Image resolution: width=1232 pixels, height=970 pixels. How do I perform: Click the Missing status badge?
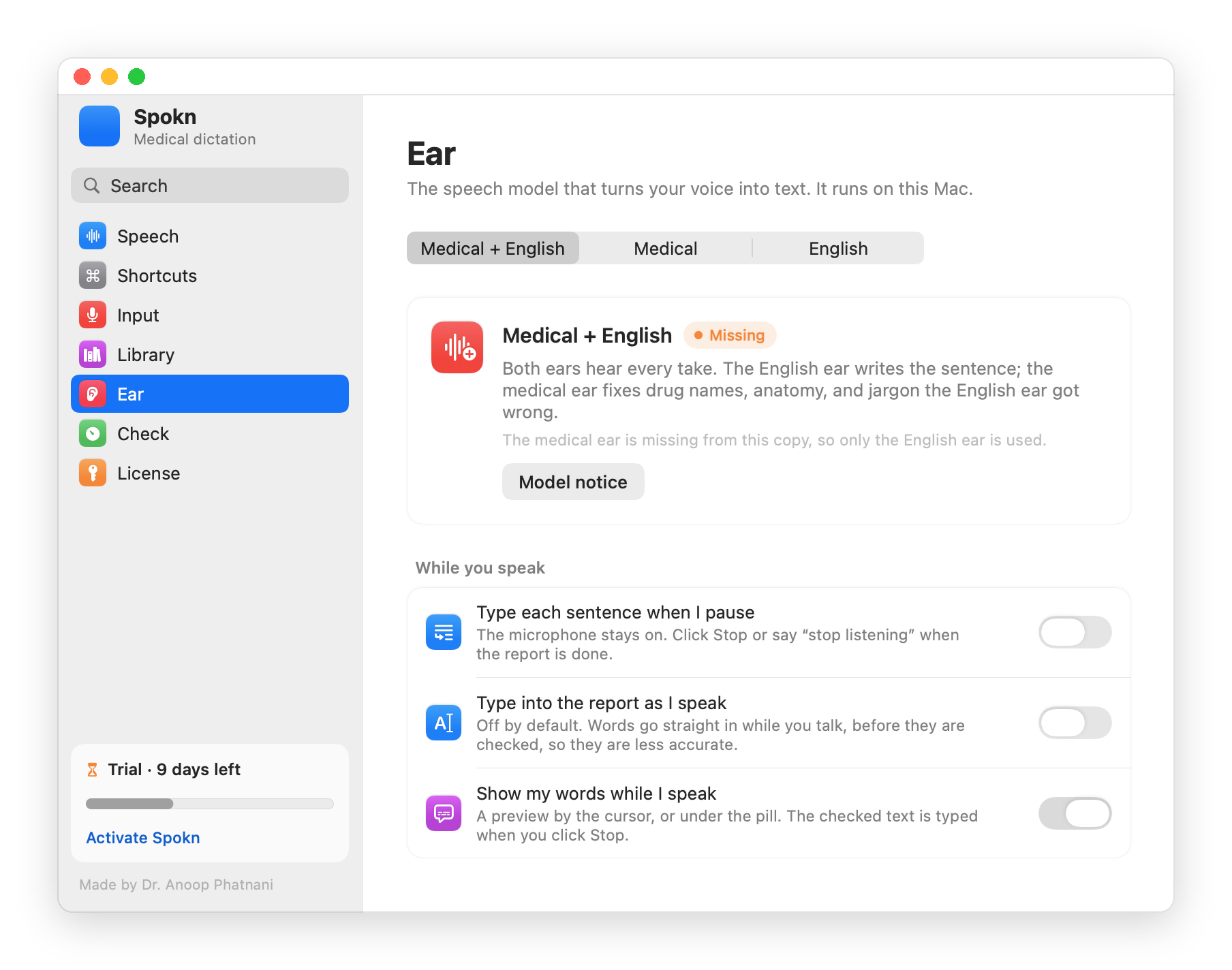[730, 335]
